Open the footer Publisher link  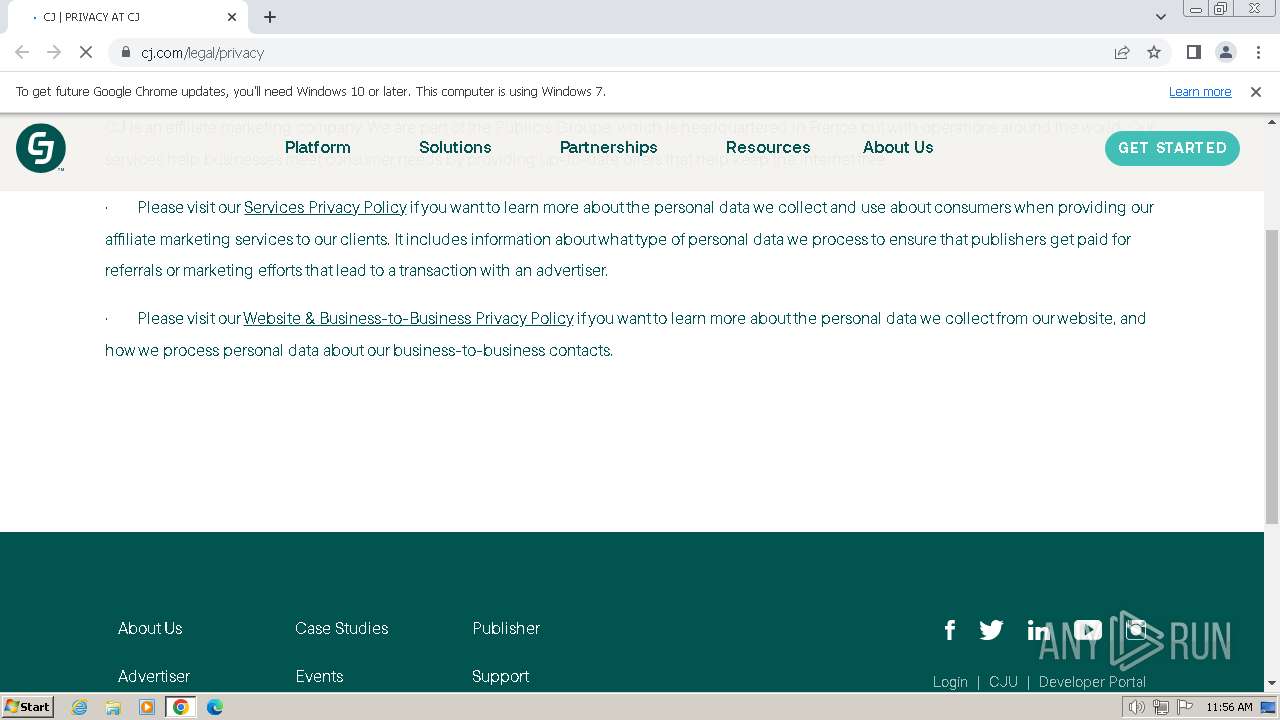506,628
